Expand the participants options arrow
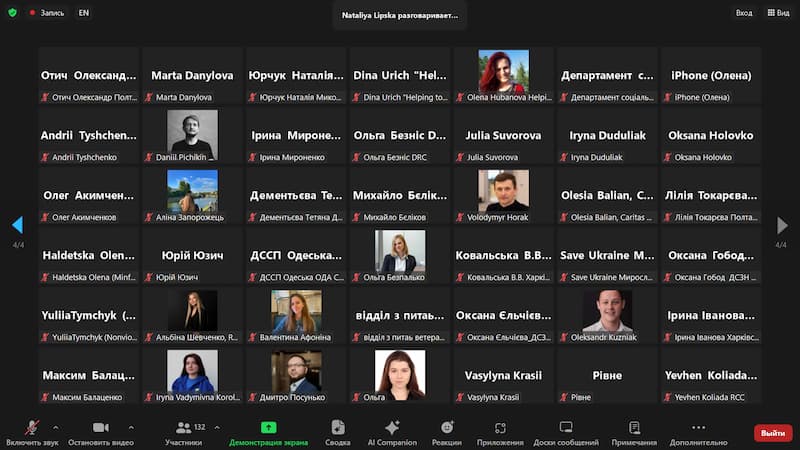Screen dimensions: 800x450 click(216, 427)
